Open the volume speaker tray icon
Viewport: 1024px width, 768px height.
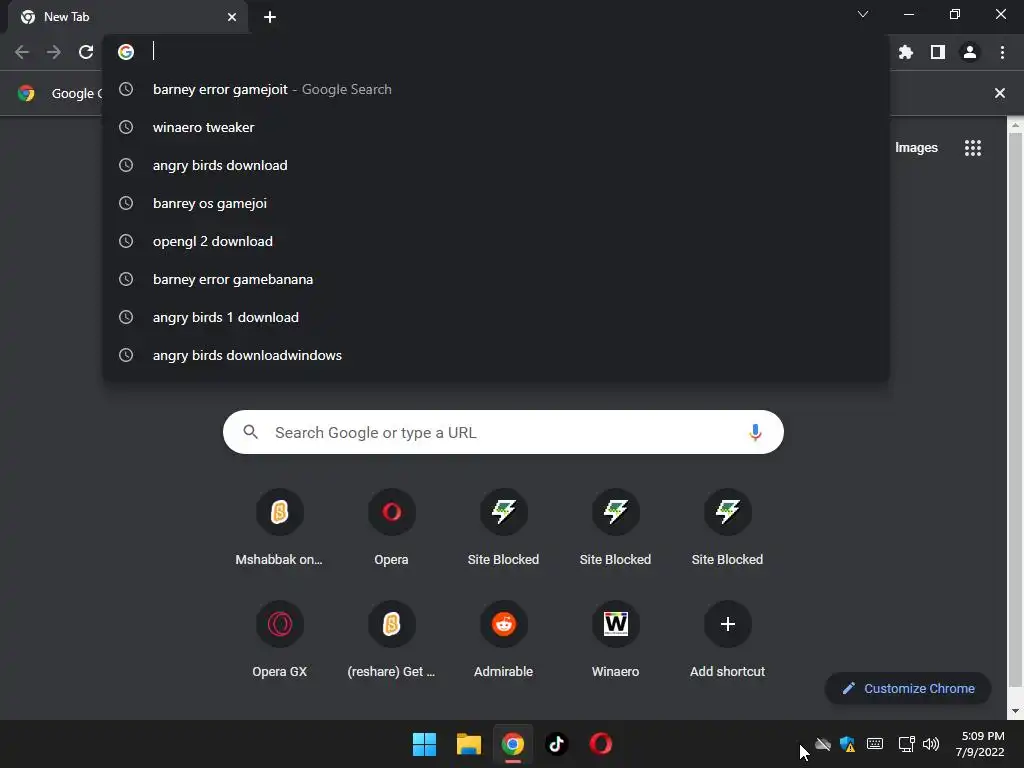[931, 744]
